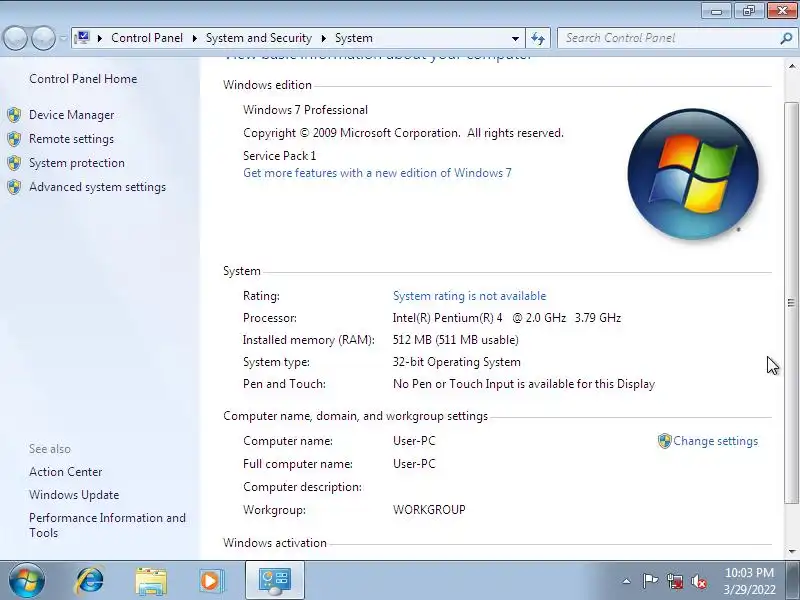Open Advanced system settings
This screenshot has width=800, height=600.
coord(97,187)
